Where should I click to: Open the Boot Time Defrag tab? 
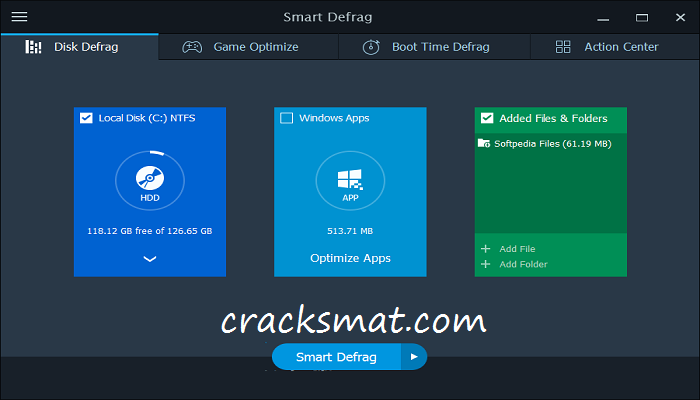(x=434, y=47)
